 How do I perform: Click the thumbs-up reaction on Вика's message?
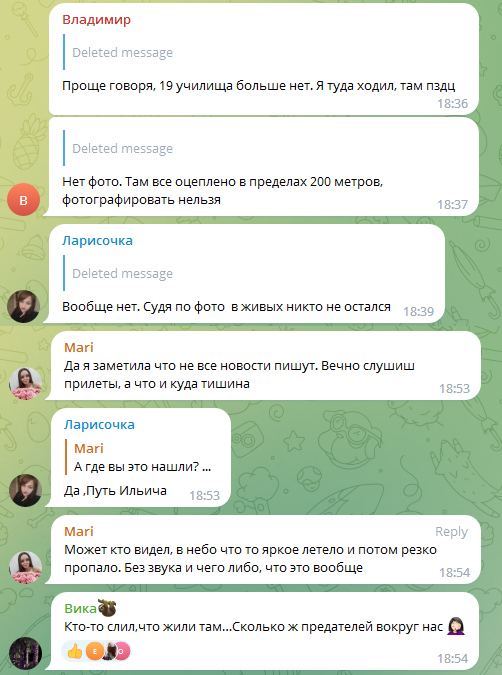coord(75,651)
